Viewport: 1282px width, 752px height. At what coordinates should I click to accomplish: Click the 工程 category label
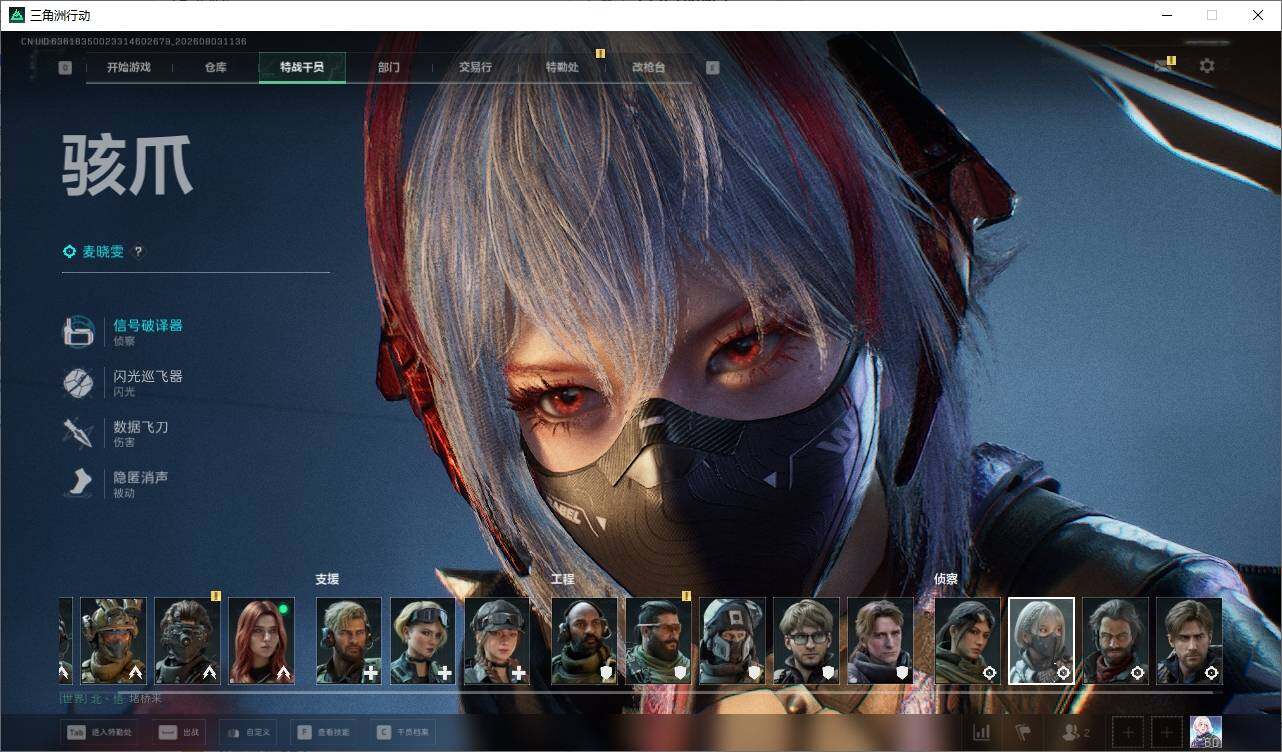[x=563, y=579]
